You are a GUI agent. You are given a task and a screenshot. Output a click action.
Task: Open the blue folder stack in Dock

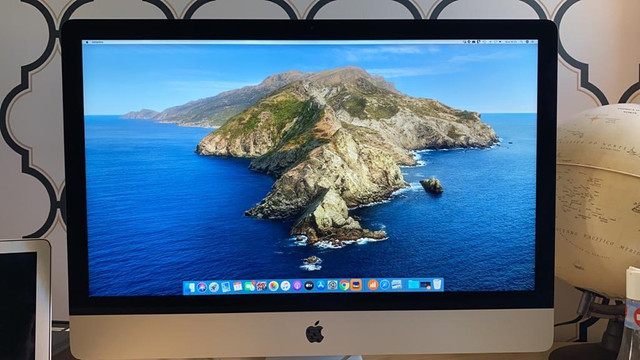pyautogui.click(x=413, y=284)
